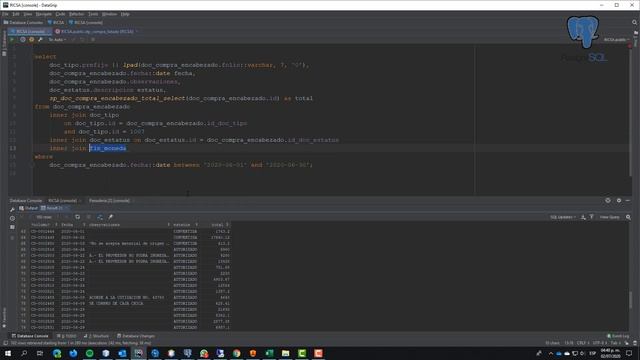Open the Windows notification center icon
Image resolution: width=640 pixels, height=360 pixels.
pyautogui.click(x=629, y=353)
